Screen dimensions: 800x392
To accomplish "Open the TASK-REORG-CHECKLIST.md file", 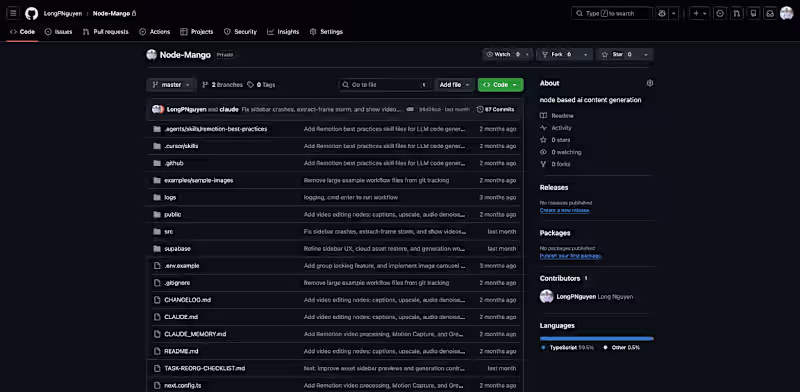I will [205, 369].
